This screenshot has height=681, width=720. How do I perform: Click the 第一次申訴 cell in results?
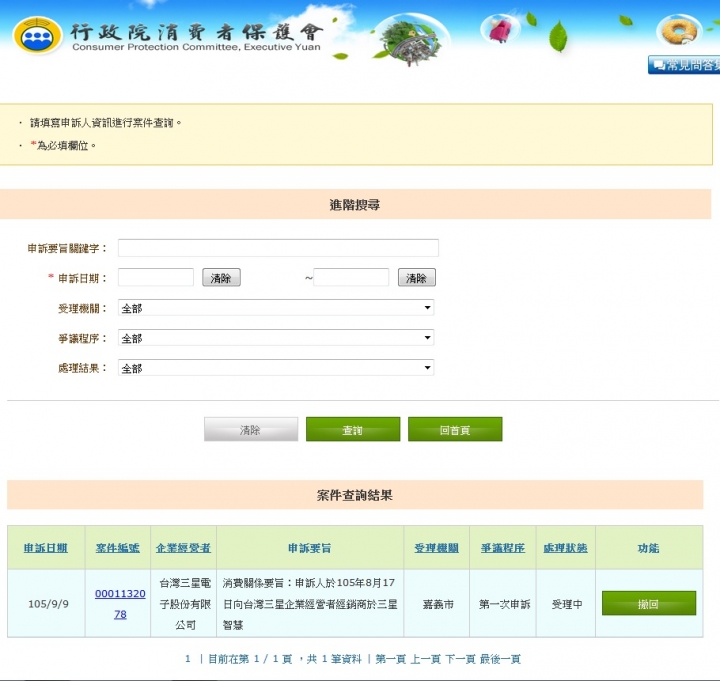505,604
